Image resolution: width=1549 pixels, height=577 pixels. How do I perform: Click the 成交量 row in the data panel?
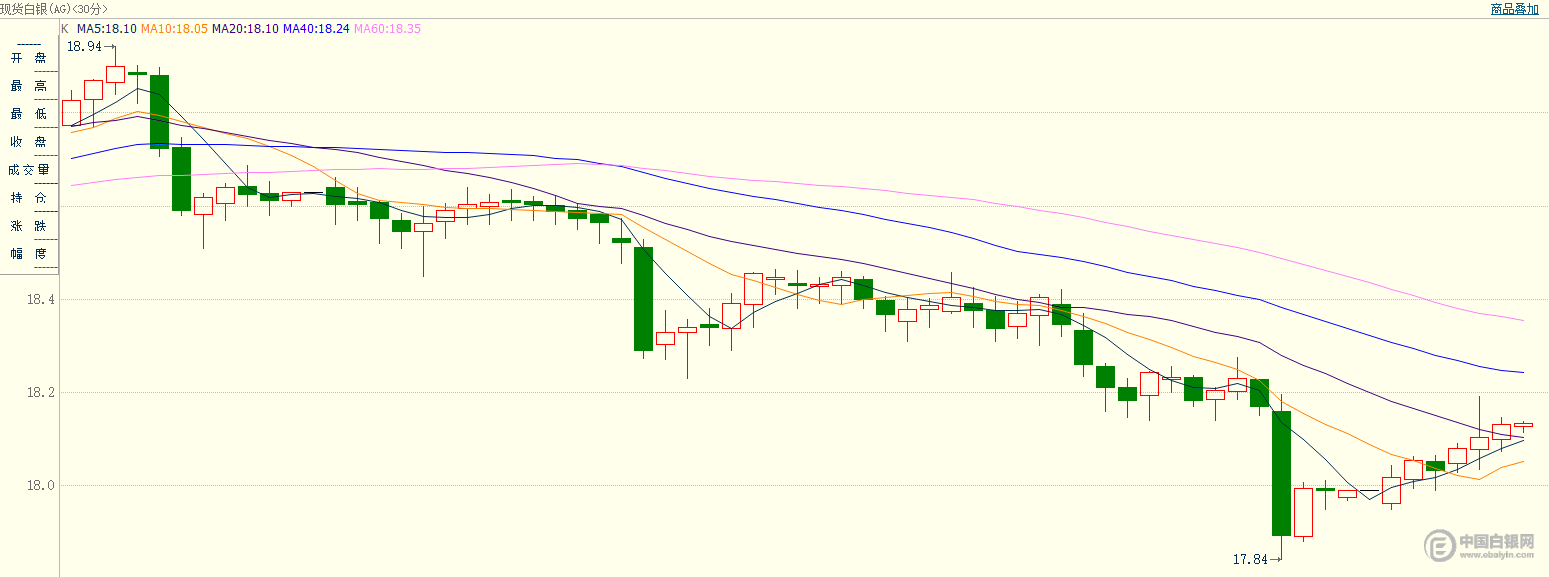coord(29,170)
